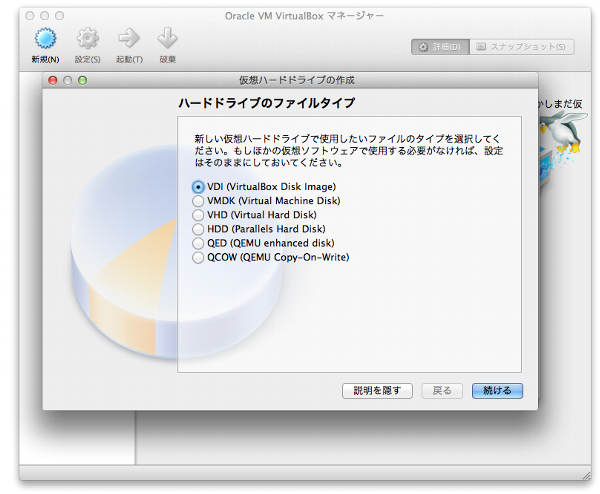Click the resize grip of Manager window
The image size is (600, 494).
pos(586,475)
